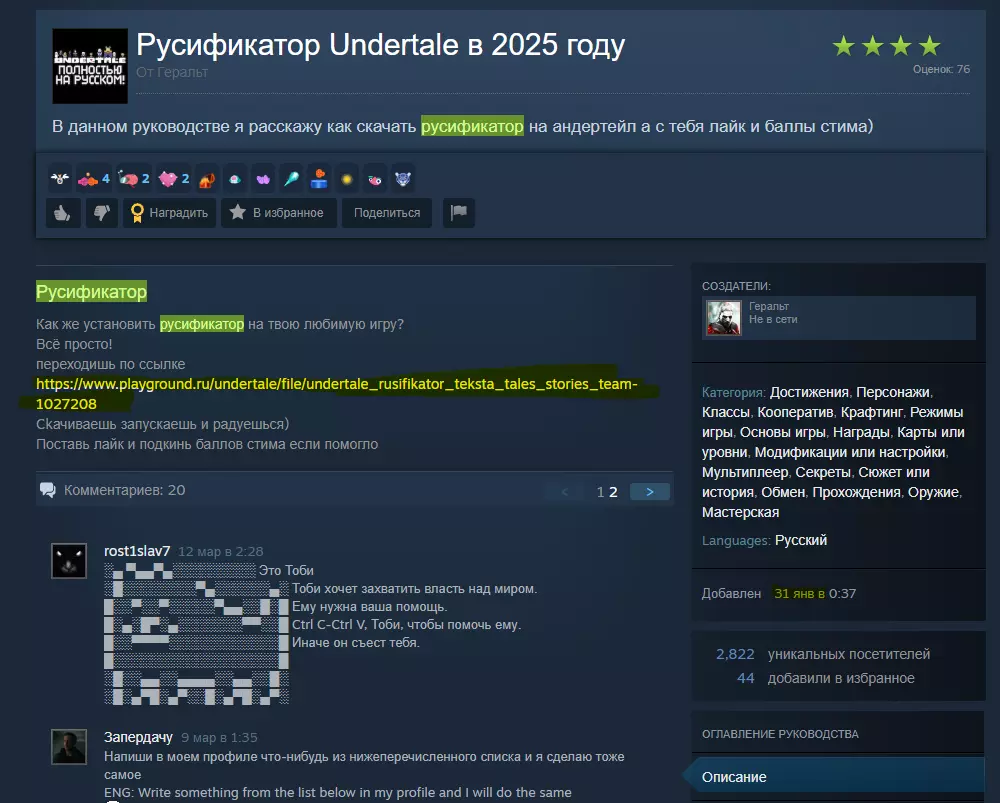Click the Прохождения category label

click(857, 492)
